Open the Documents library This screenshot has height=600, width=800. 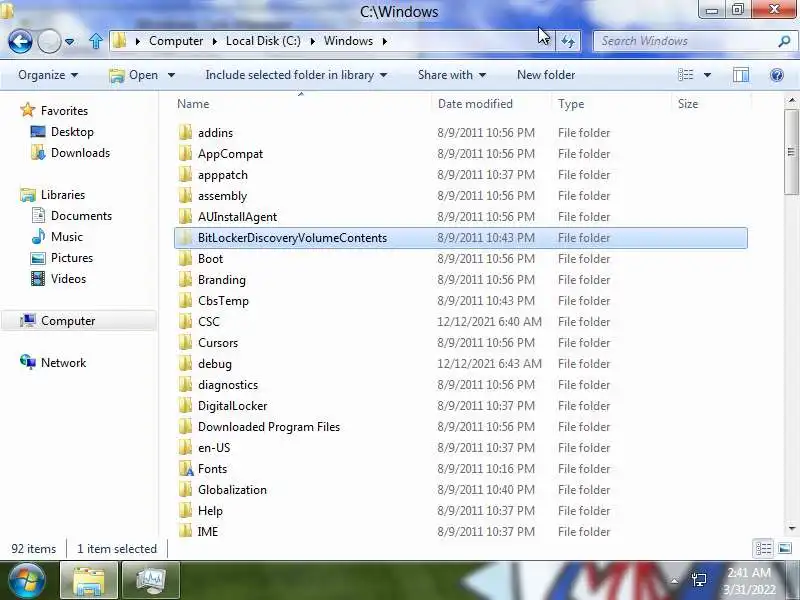coord(71,216)
